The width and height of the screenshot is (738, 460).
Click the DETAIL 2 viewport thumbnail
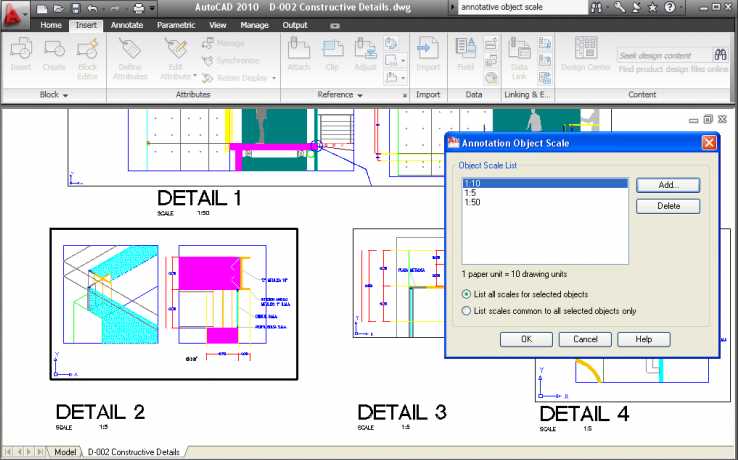(174, 304)
